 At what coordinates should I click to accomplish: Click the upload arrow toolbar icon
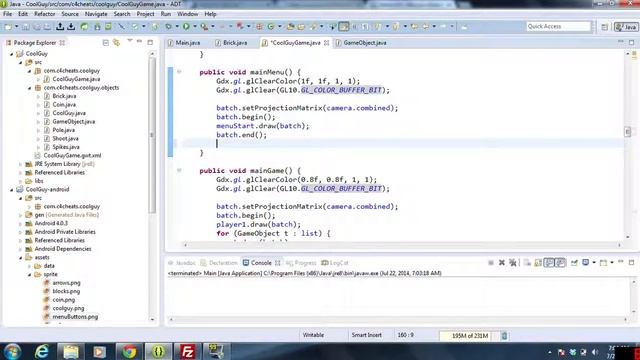[x=60, y=27]
